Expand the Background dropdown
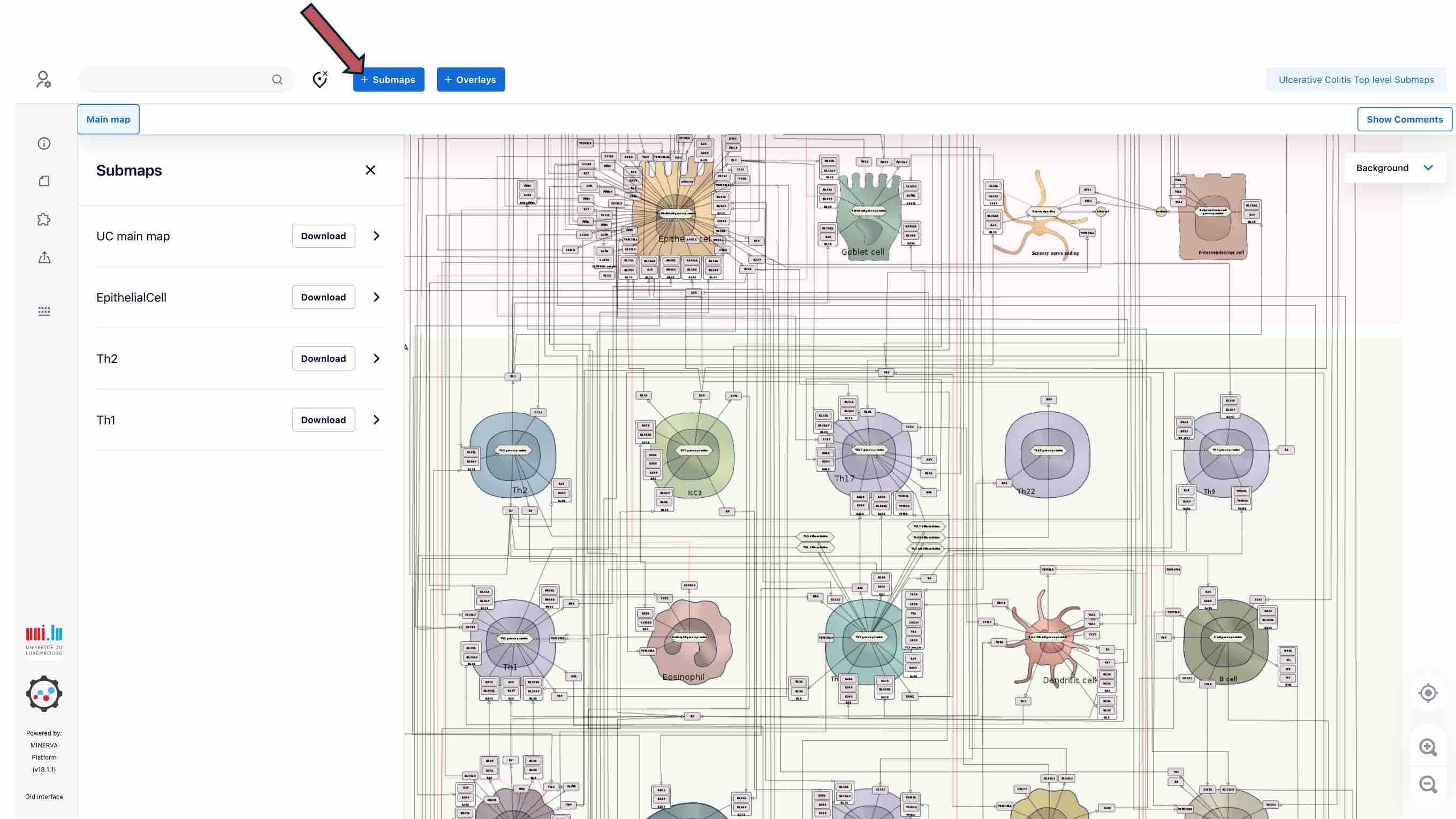1456x819 pixels. (1394, 168)
